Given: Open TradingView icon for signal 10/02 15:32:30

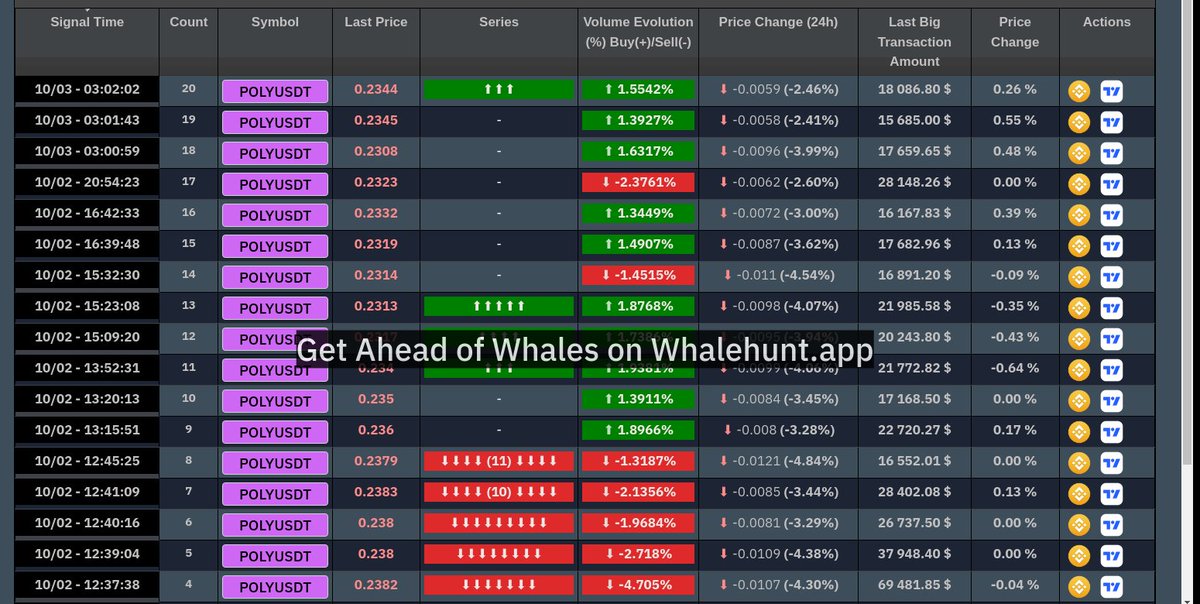Looking at the screenshot, I should (x=1111, y=277).
